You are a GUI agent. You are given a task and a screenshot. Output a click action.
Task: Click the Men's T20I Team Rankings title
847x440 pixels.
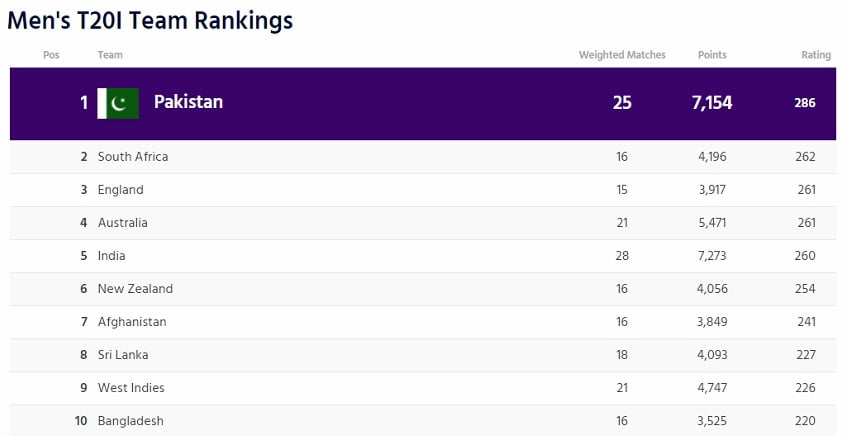[x=150, y=20]
